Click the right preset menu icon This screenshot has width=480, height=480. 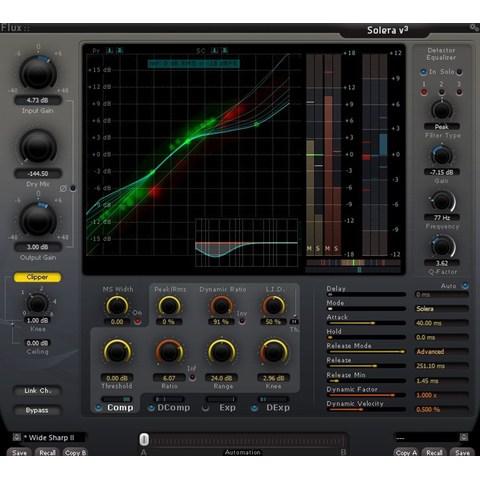click(x=464, y=437)
